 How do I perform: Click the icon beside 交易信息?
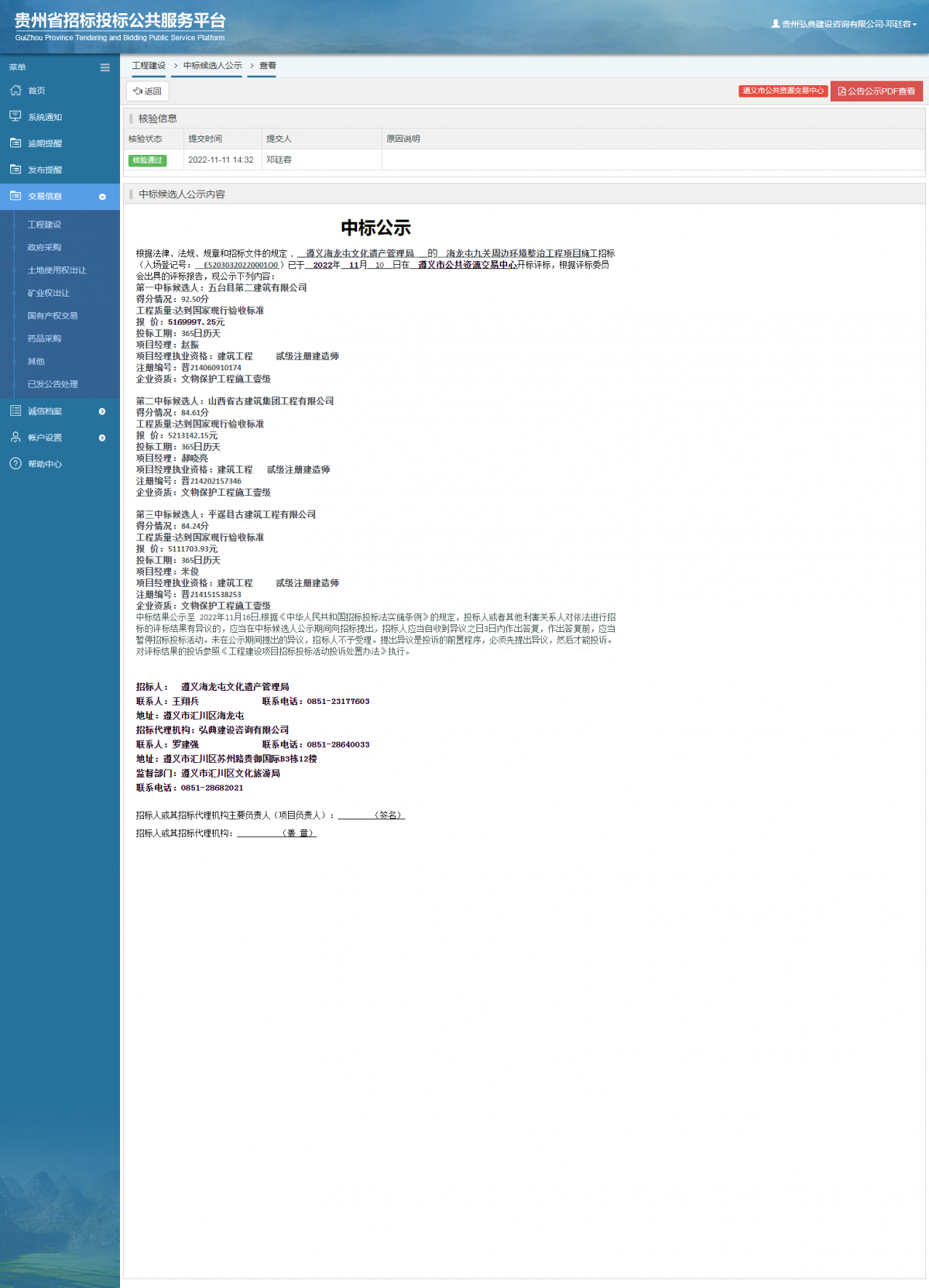pyautogui.click(x=15, y=196)
